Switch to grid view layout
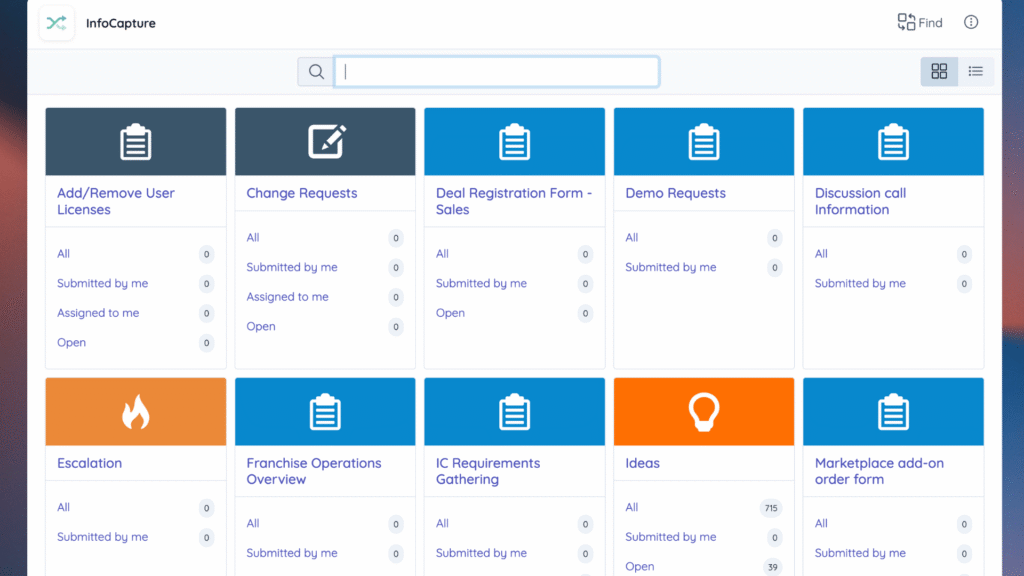Image resolution: width=1024 pixels, height=576 pixels. [938, 71]
